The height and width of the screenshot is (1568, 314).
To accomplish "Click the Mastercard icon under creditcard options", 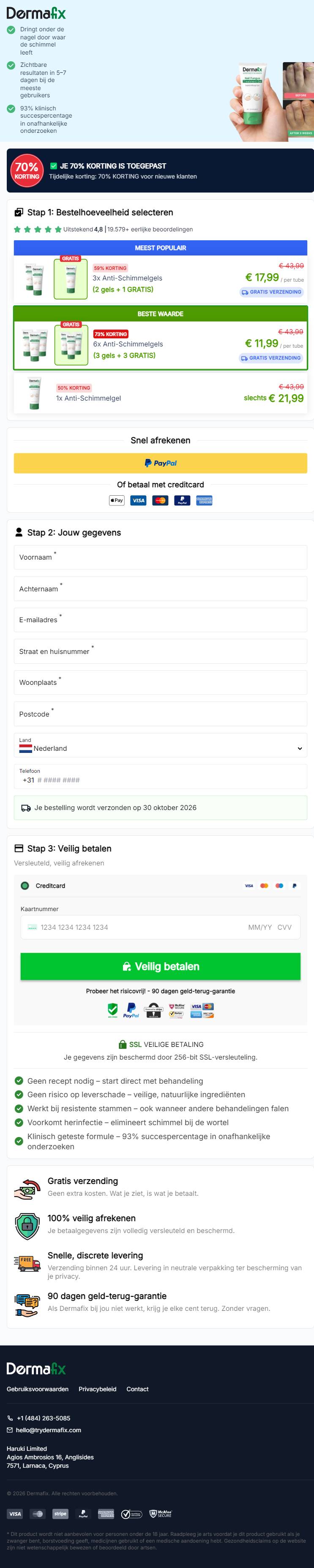I will tap(160, 500).
